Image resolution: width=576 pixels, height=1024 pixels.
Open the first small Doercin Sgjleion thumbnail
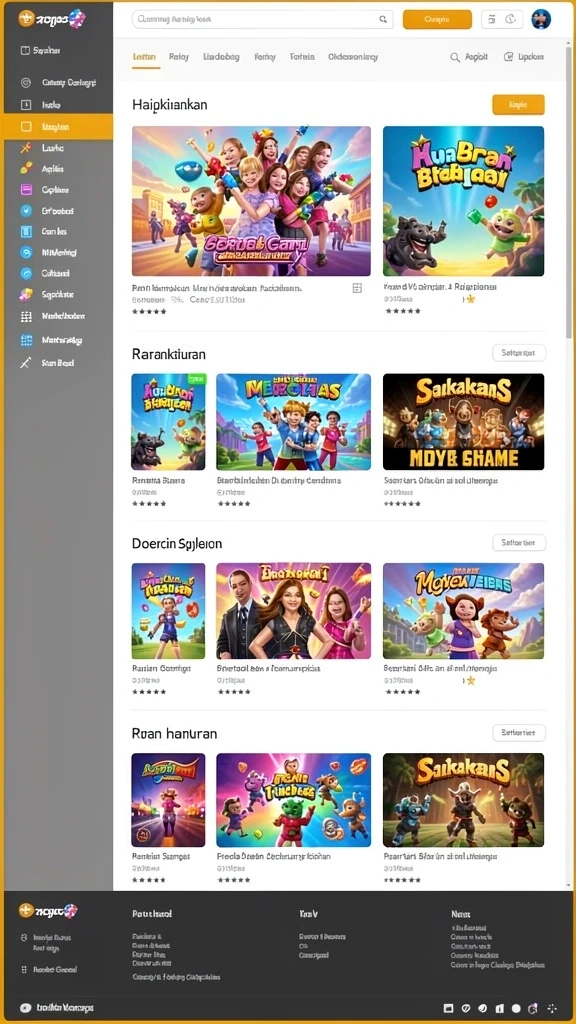tap(168, 611)
